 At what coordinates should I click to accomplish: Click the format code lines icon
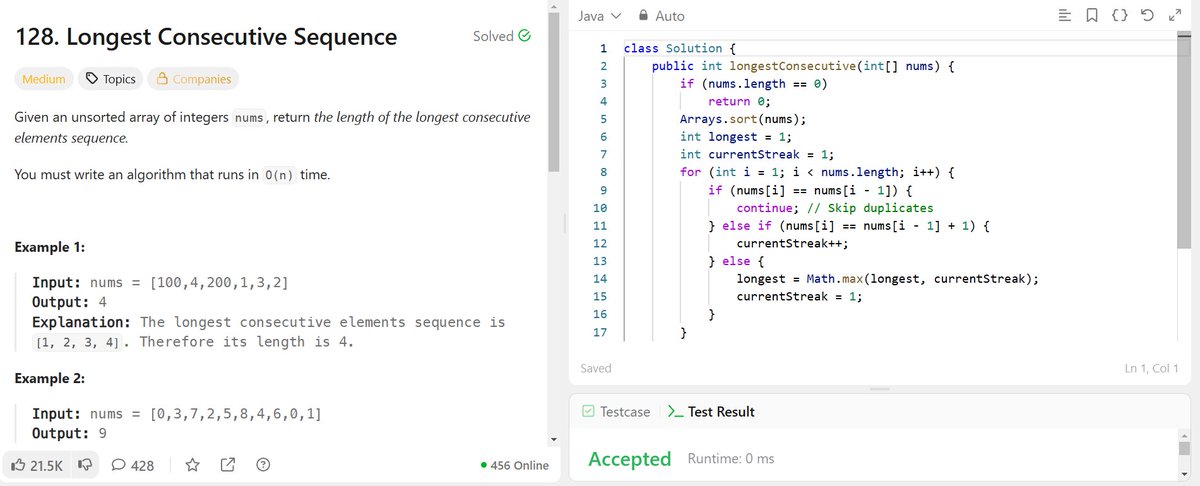click(x=1064, y=16)
